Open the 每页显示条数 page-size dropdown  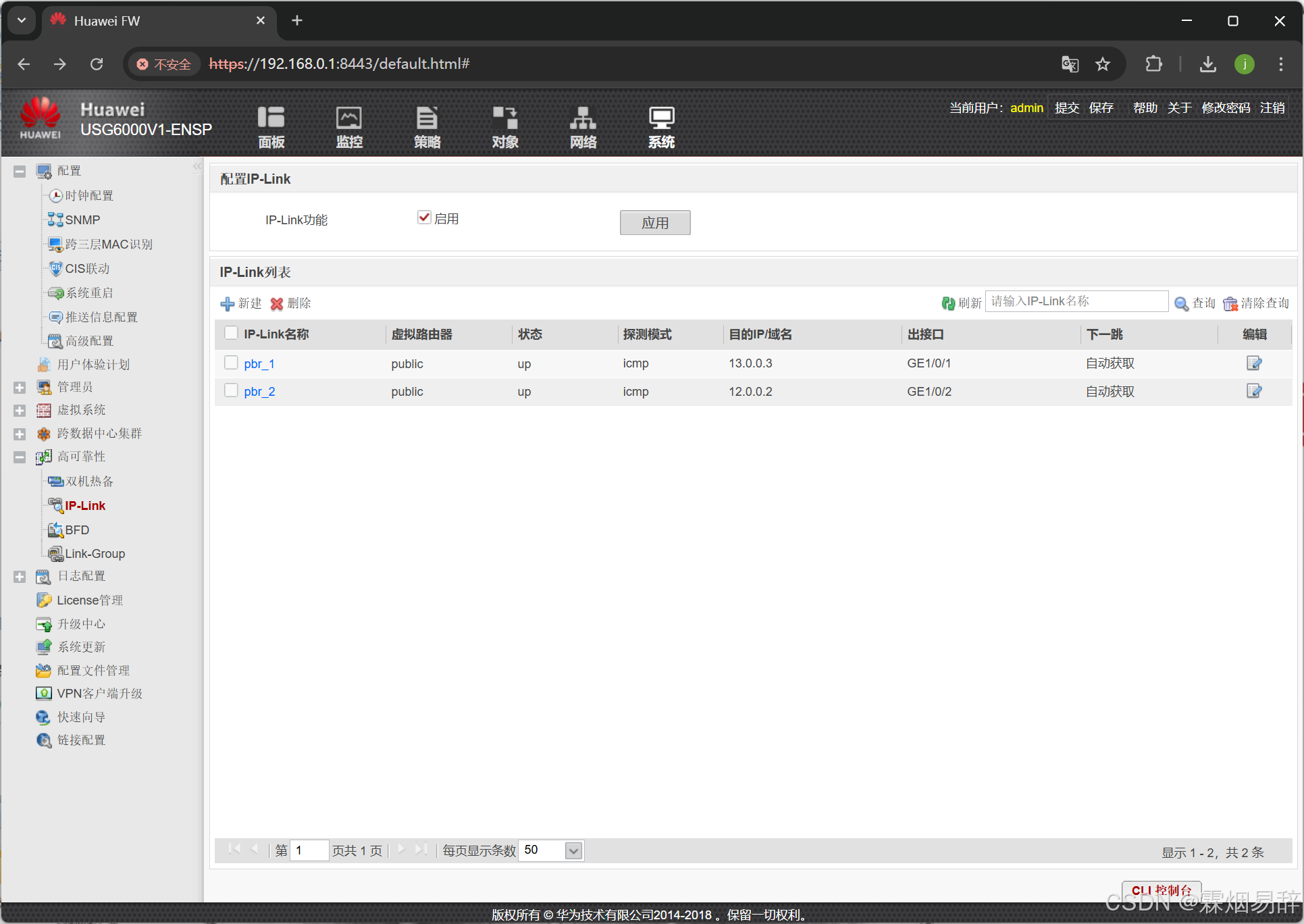coord(573,850)
